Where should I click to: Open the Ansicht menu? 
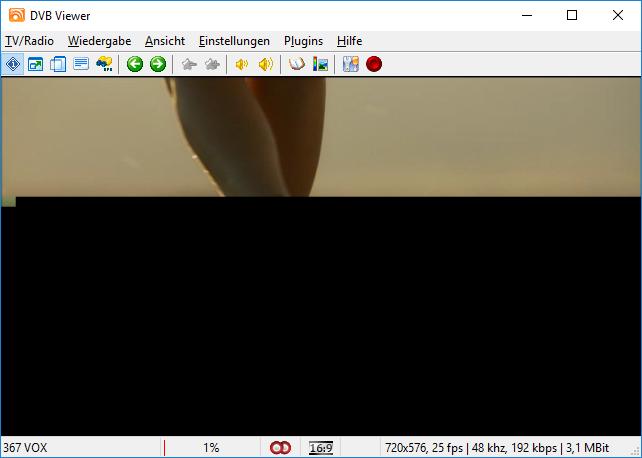coord(165,41)
